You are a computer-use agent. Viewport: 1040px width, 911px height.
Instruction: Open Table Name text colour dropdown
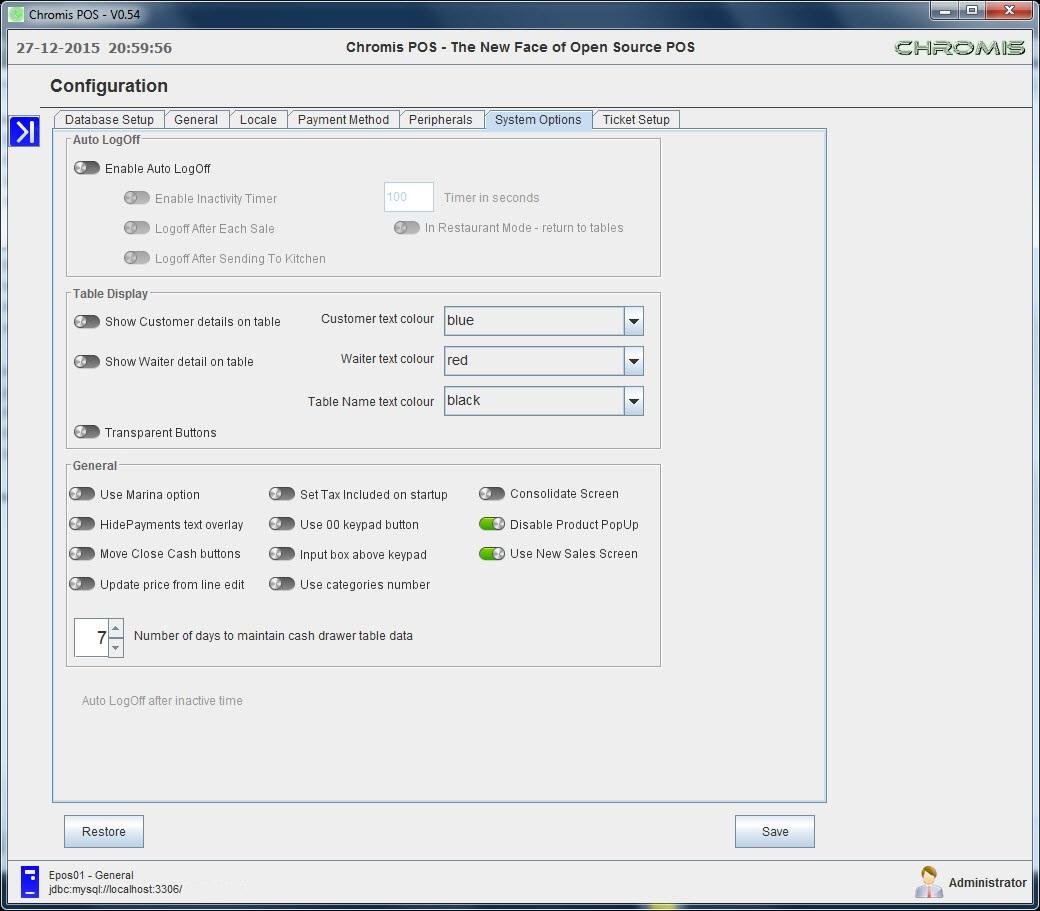point(633,401)
